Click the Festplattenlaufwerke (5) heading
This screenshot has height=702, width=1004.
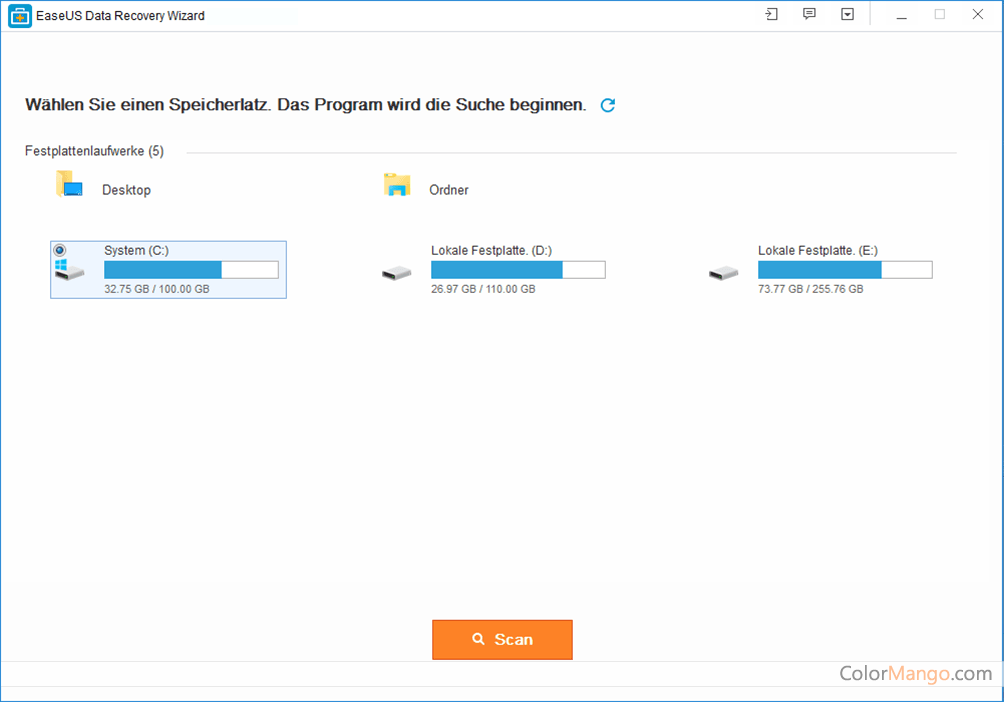(x=94, y=151)
